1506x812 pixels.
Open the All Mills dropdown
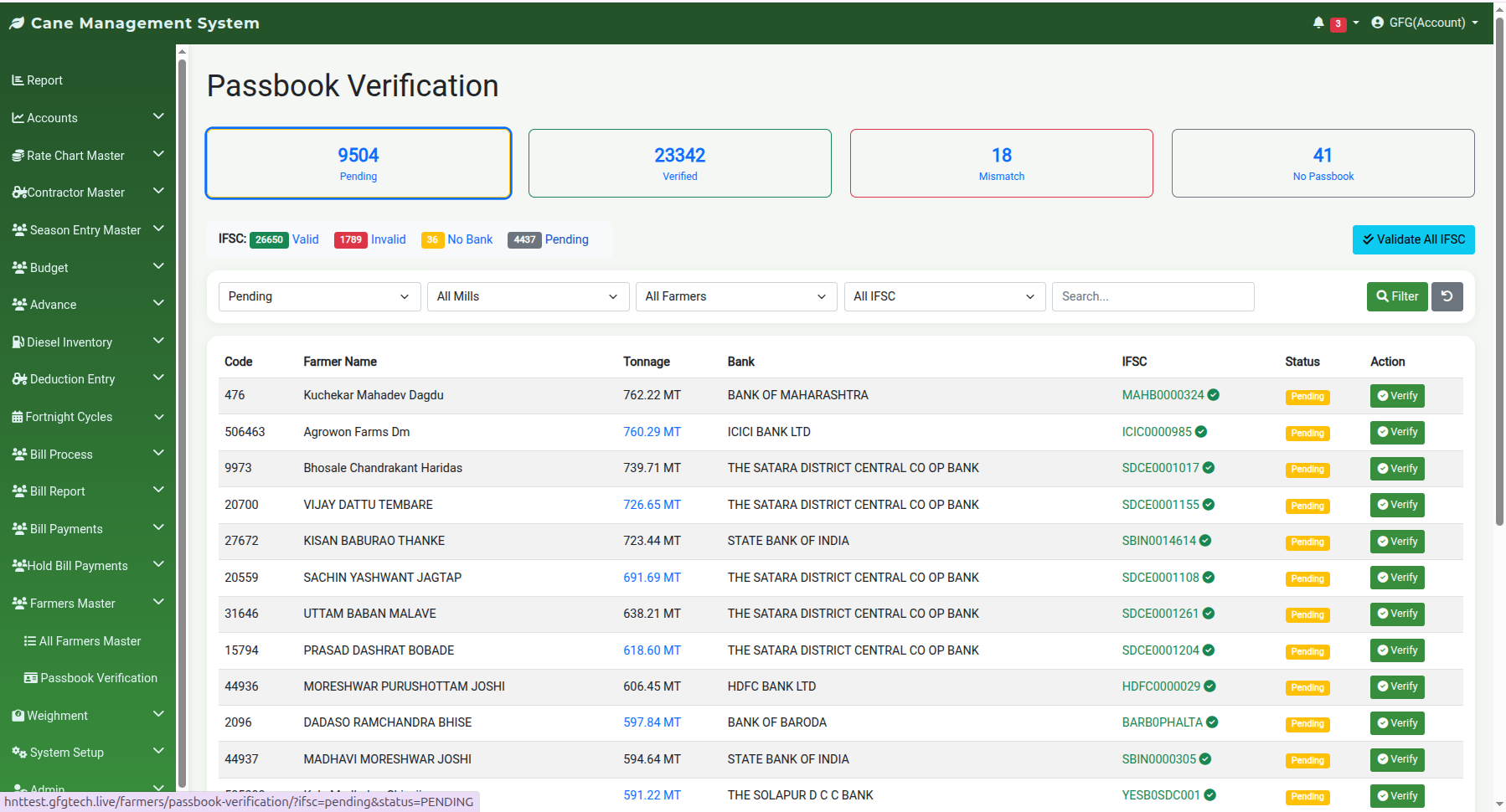[529, 296]
